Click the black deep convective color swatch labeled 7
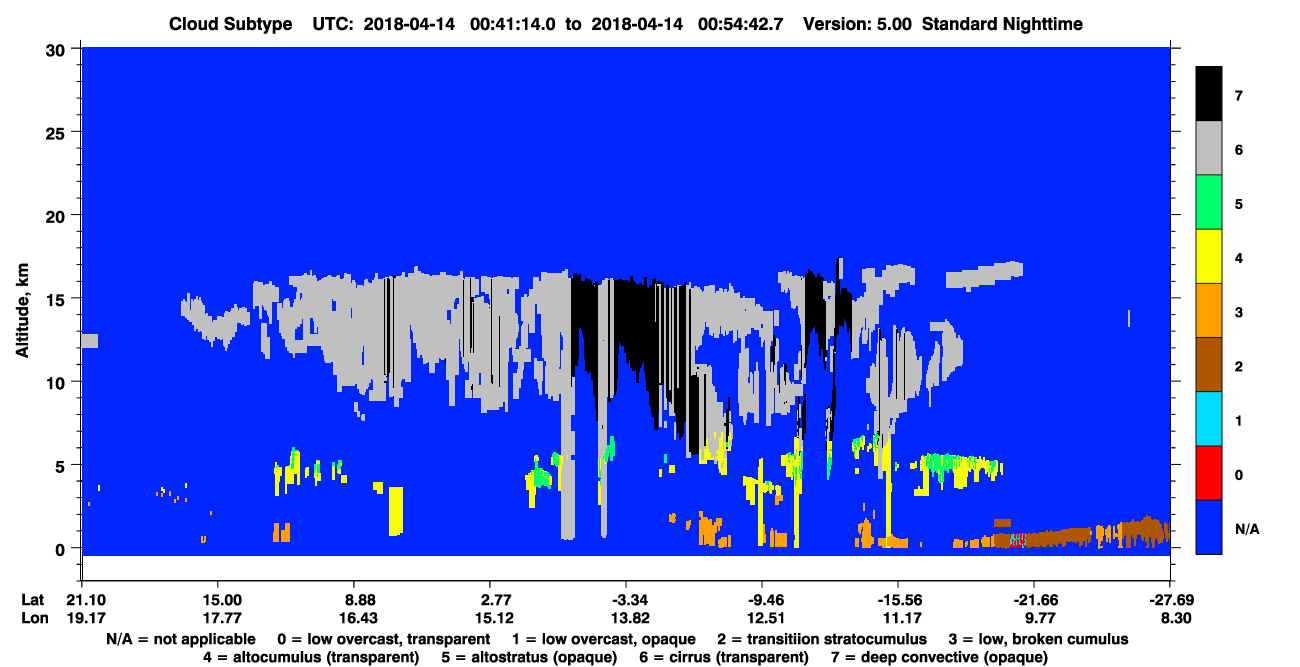This screenshot has height=667, width=1300. (1209, 94)
